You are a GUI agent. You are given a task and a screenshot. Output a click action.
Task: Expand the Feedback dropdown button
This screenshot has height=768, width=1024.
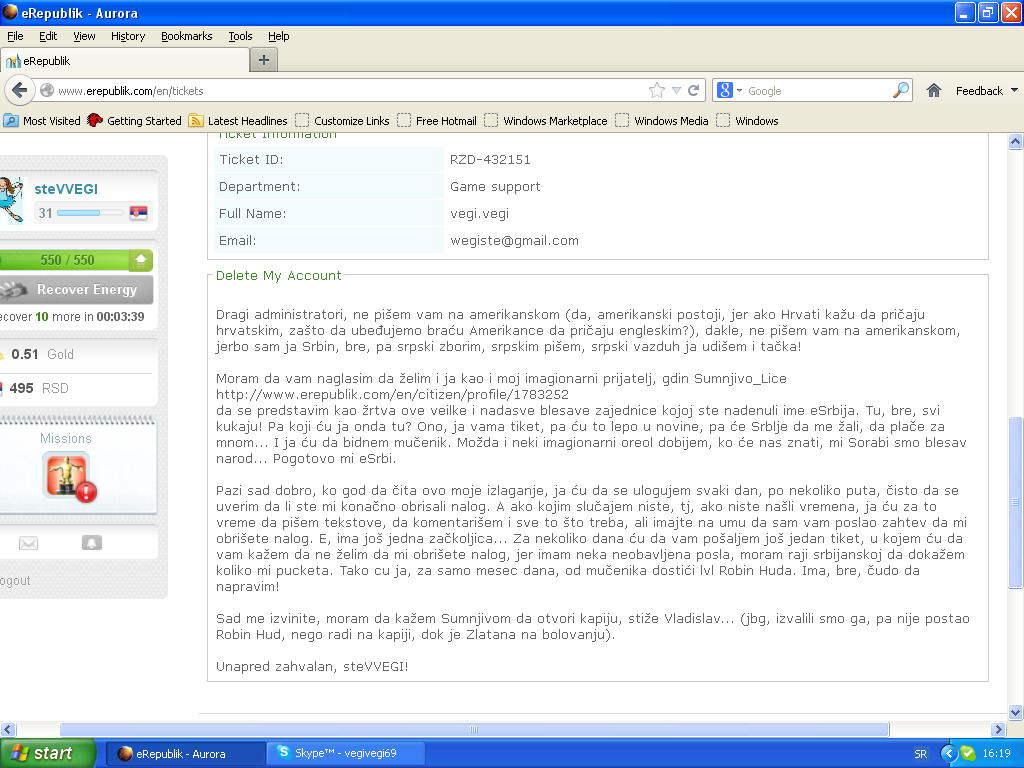(986, 90)
